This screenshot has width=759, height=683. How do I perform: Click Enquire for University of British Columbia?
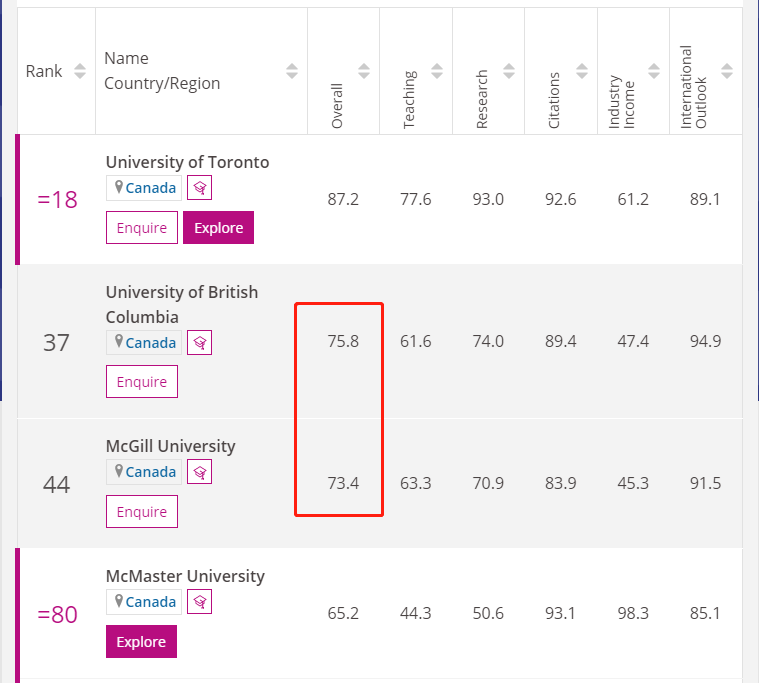point(142,381)
